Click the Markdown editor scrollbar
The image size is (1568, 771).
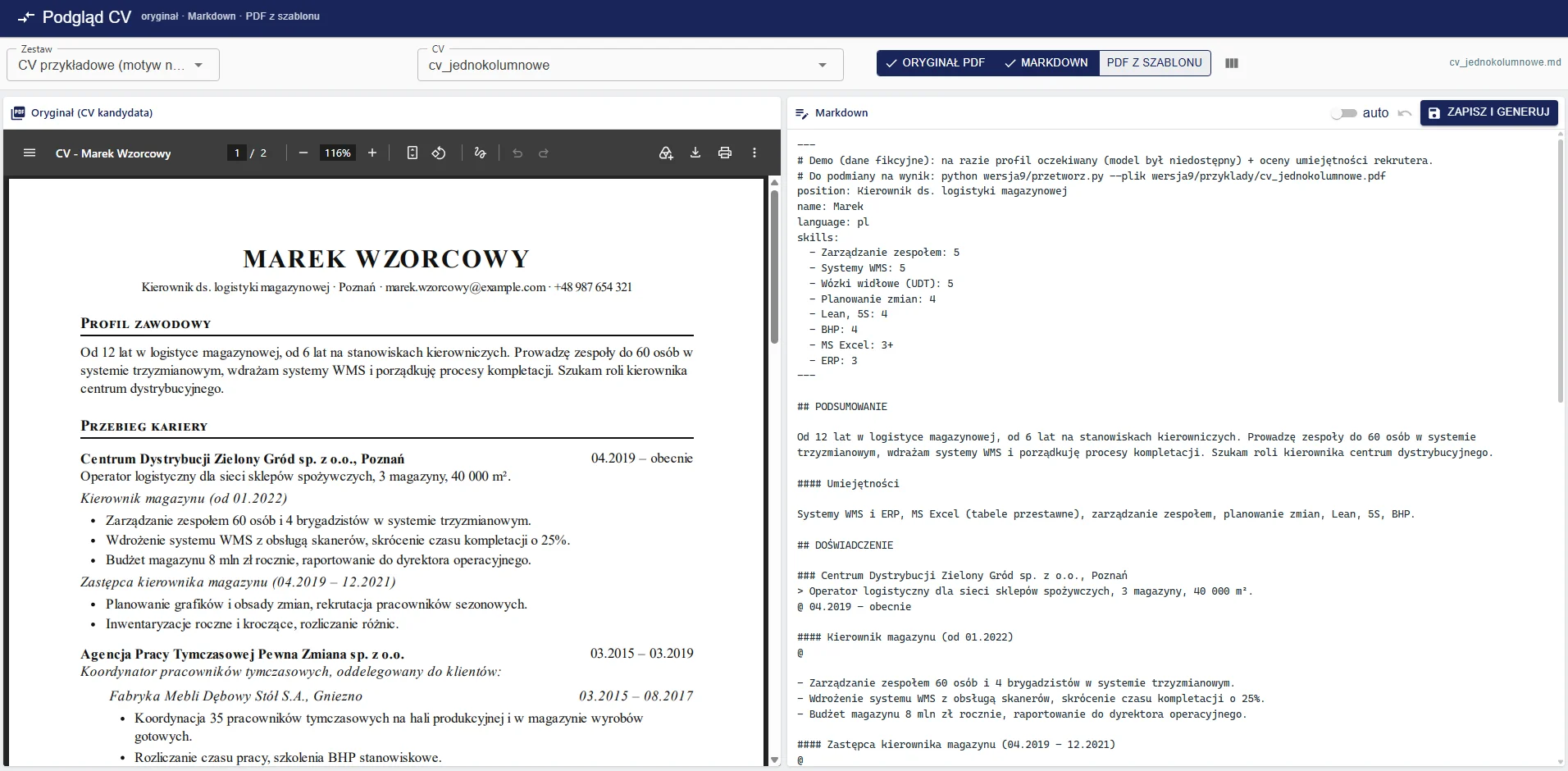coord(1561,271)
